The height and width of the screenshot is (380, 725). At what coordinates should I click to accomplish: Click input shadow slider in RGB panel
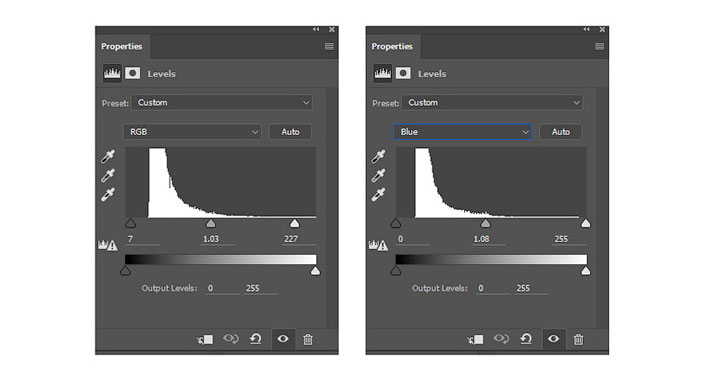pos(130,224)
